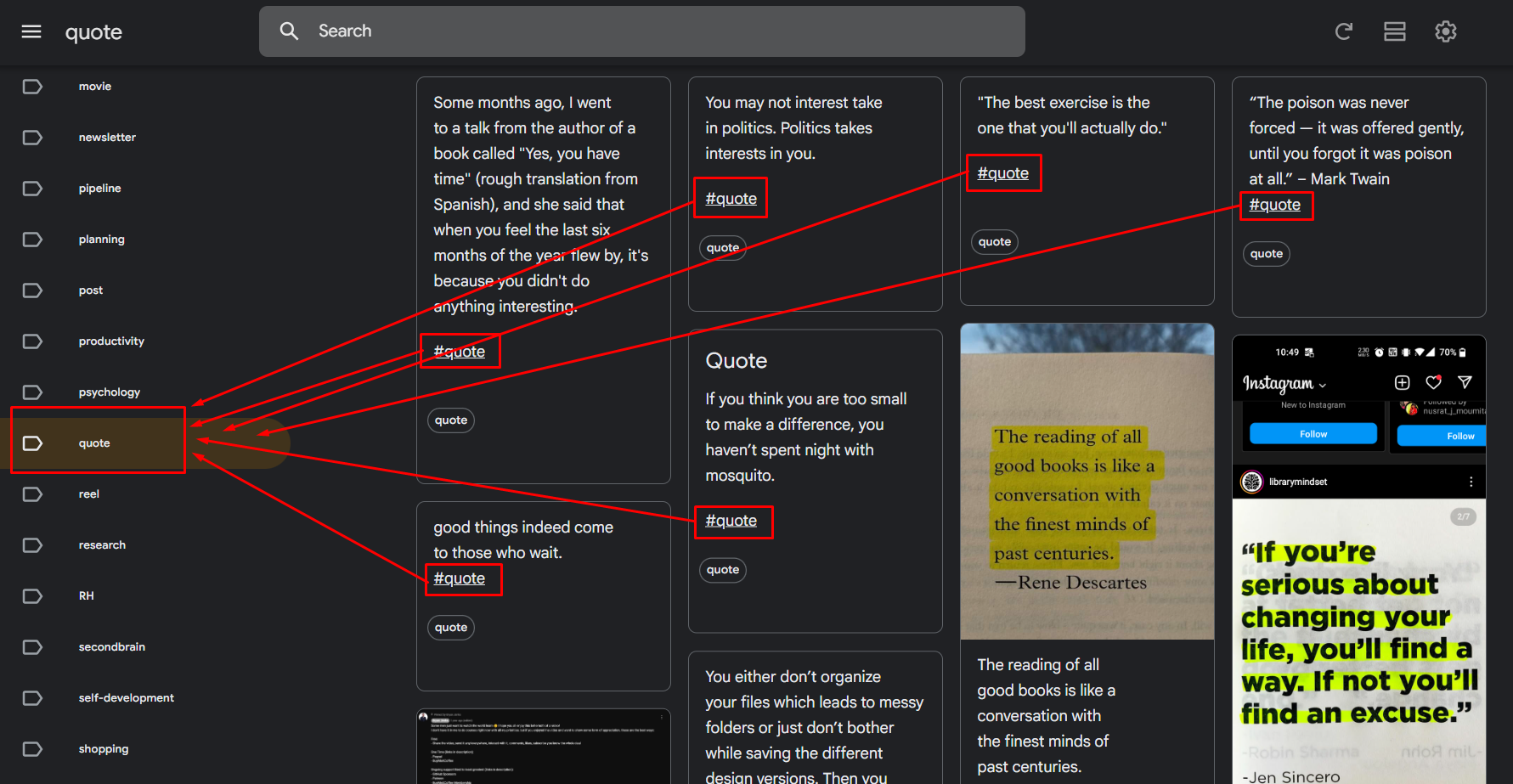Screen dimensions: 1513x784
Task: Click the search magnifier icon
Action: click(x=289, y=31)
